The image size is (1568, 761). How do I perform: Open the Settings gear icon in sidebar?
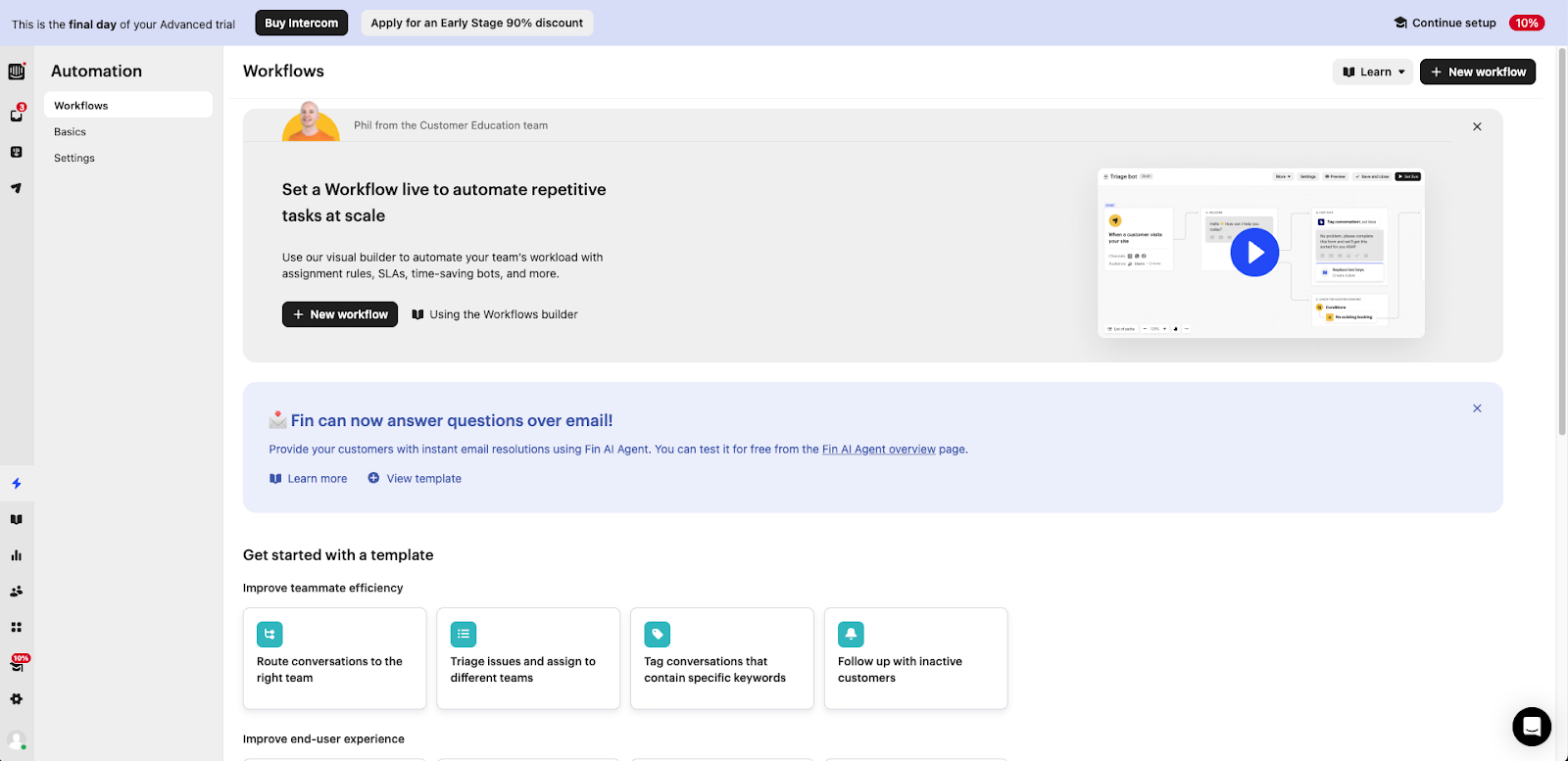point(16,699)
